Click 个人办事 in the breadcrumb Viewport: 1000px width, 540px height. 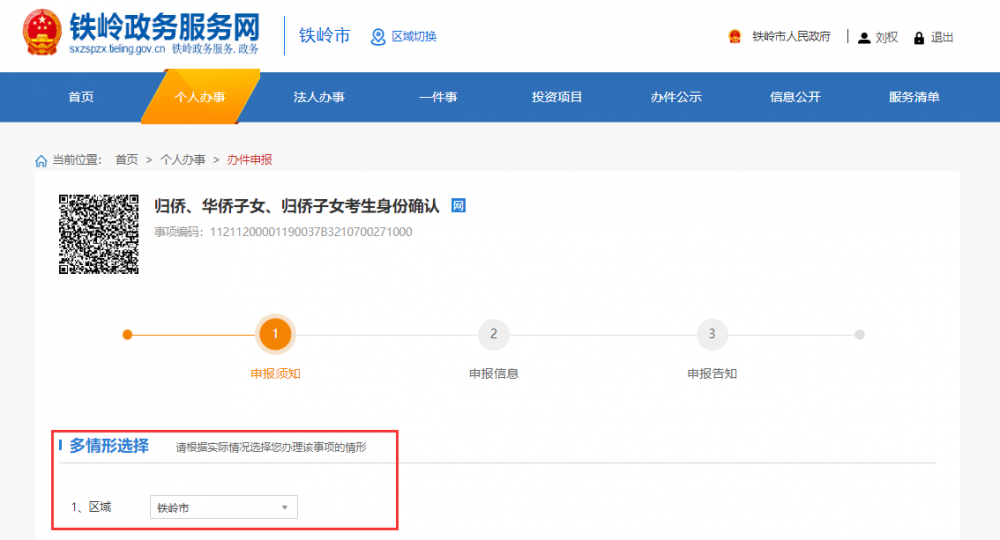[x=182, y=160]
